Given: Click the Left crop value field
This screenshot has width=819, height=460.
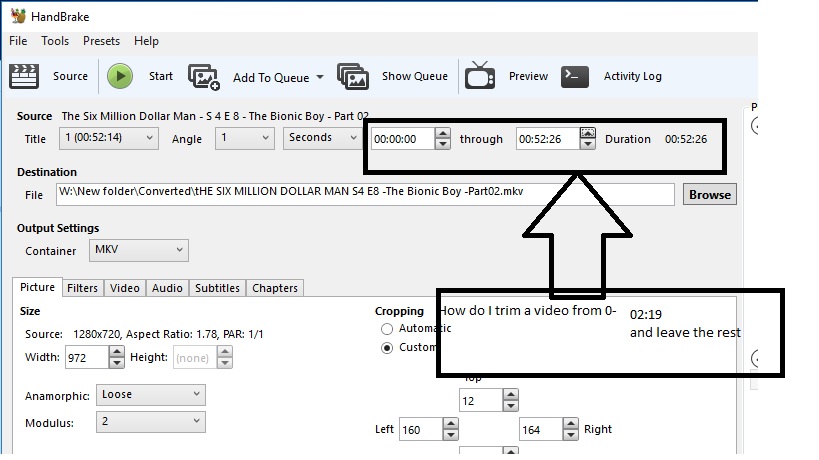Looking at the screenshot, I should coord(420,429).
